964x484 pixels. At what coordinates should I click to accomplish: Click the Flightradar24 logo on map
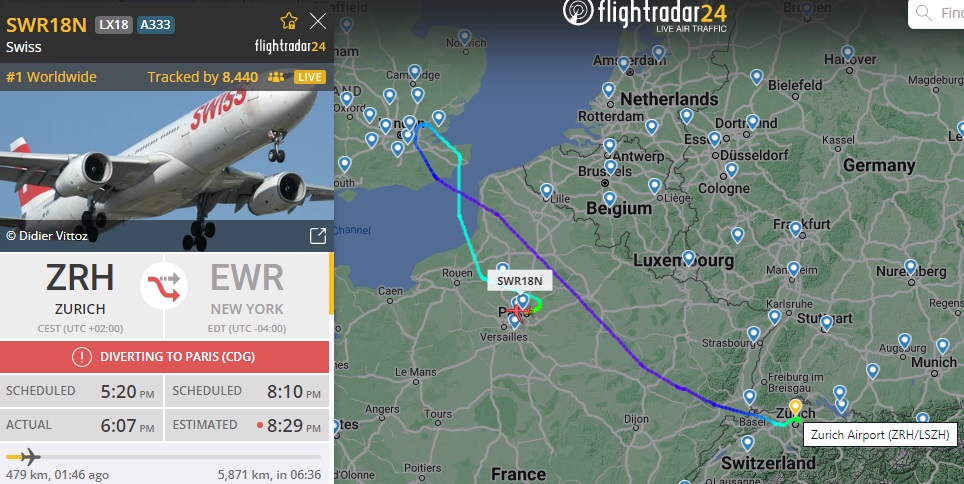pyautogui.click(x=645, y=15)
